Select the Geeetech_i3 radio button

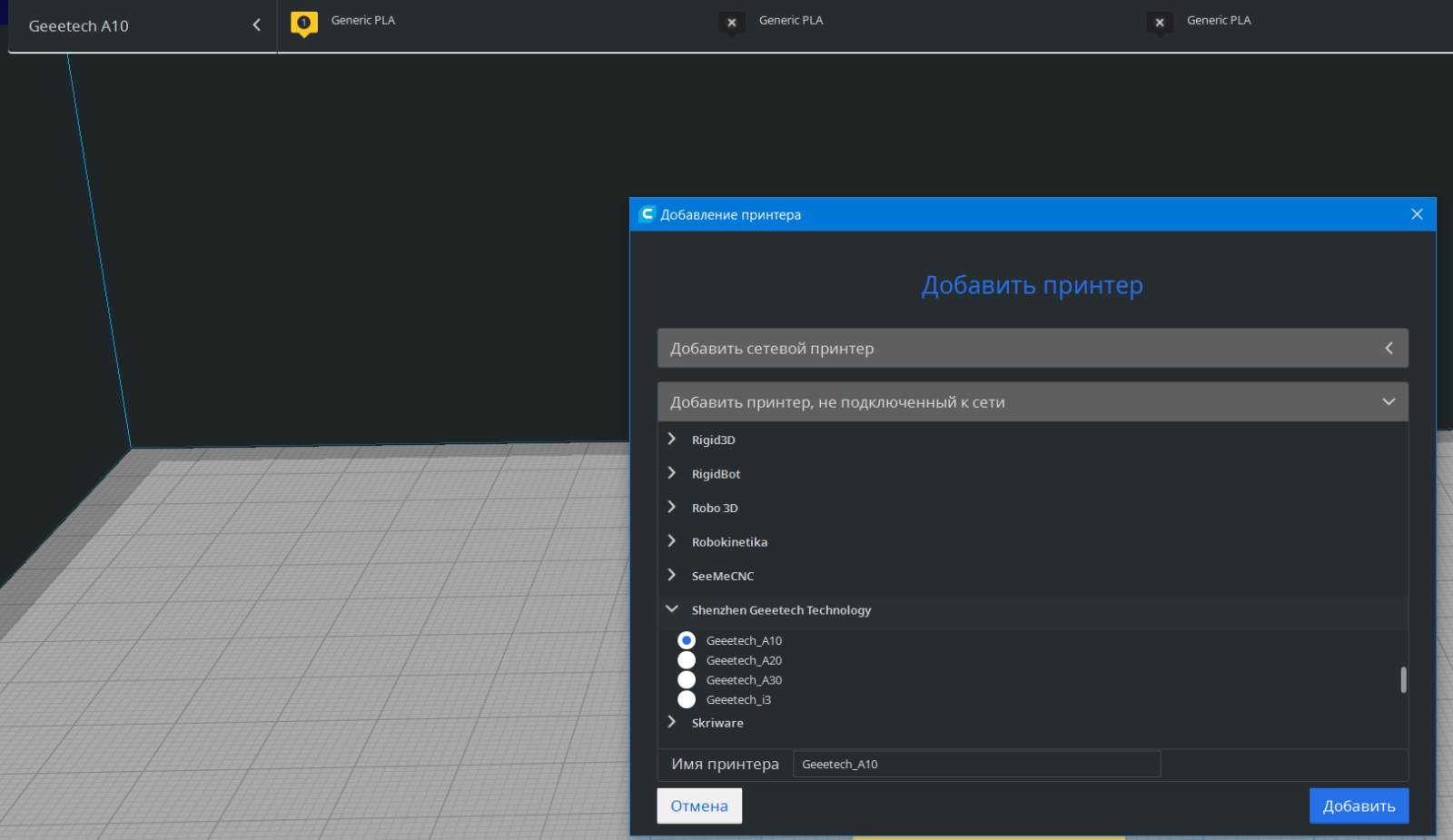coord(687,699)
